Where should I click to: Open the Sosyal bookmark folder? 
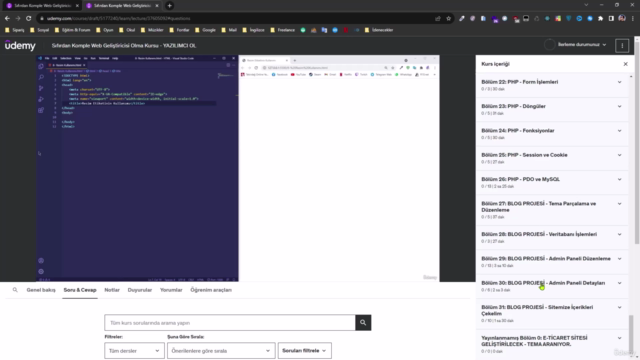click(40, 30)
